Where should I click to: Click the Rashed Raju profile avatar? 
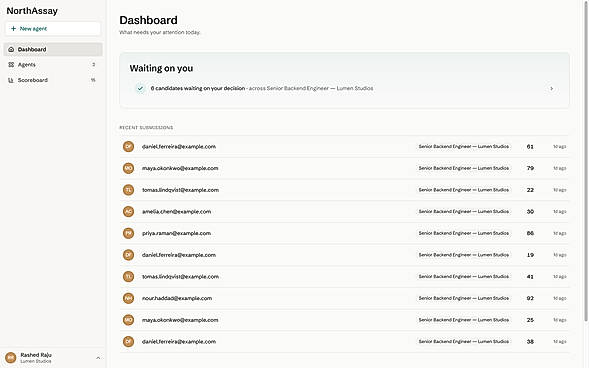(11, 357)
